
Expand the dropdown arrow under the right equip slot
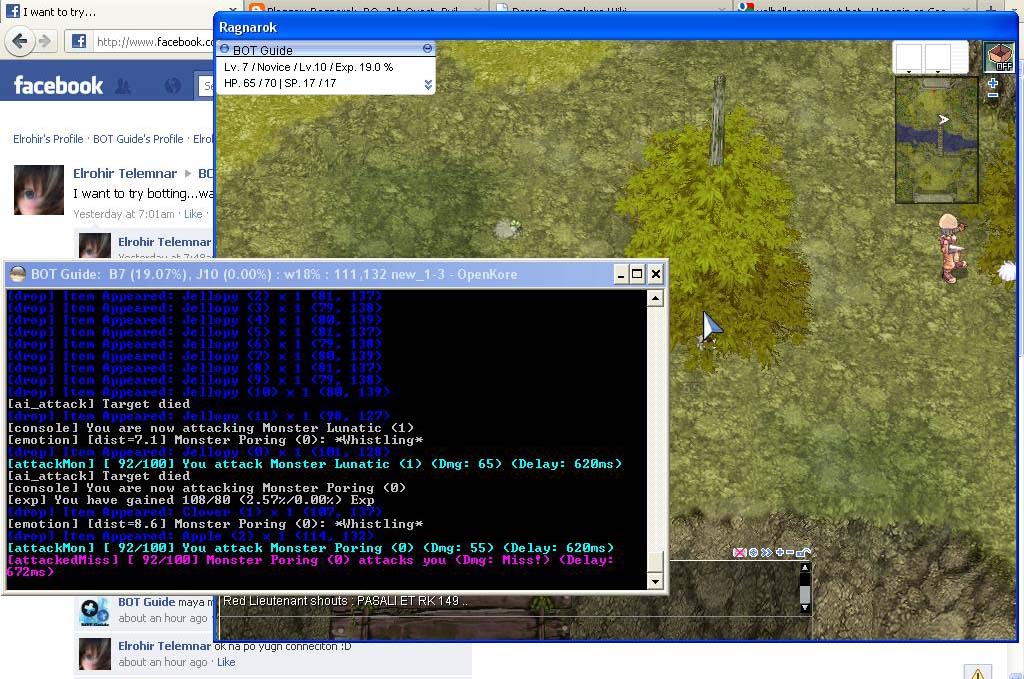point(938,72)
